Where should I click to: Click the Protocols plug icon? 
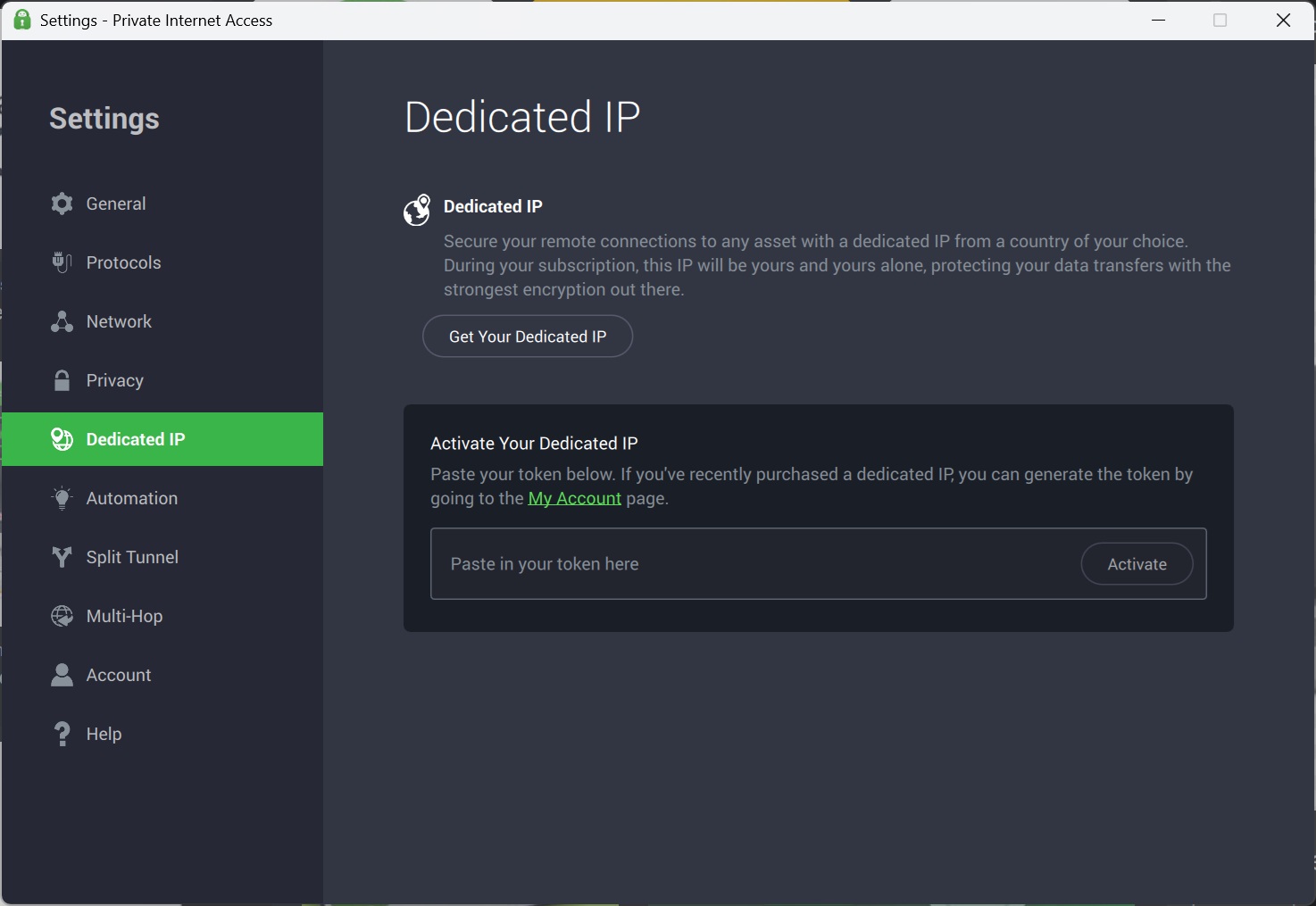point(62,262)
